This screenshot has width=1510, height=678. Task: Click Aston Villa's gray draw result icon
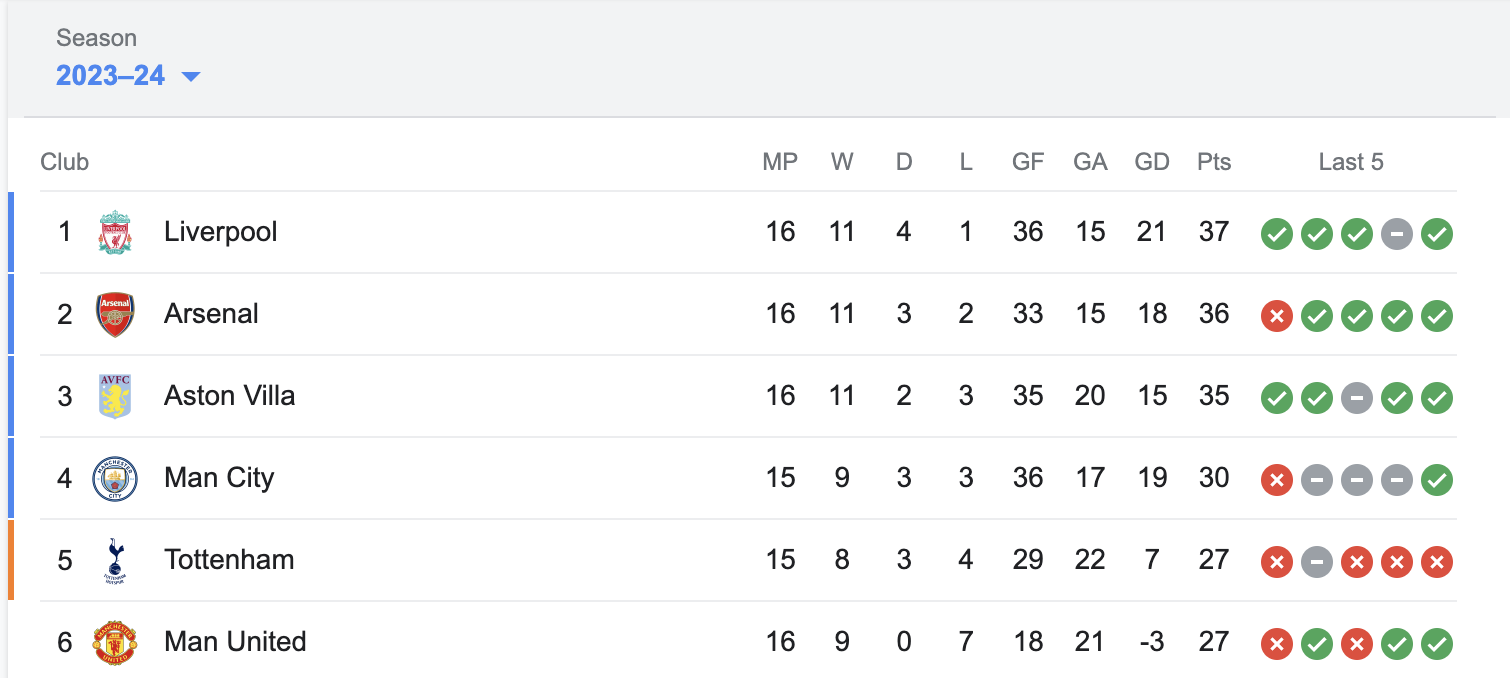click(1357, 399)
